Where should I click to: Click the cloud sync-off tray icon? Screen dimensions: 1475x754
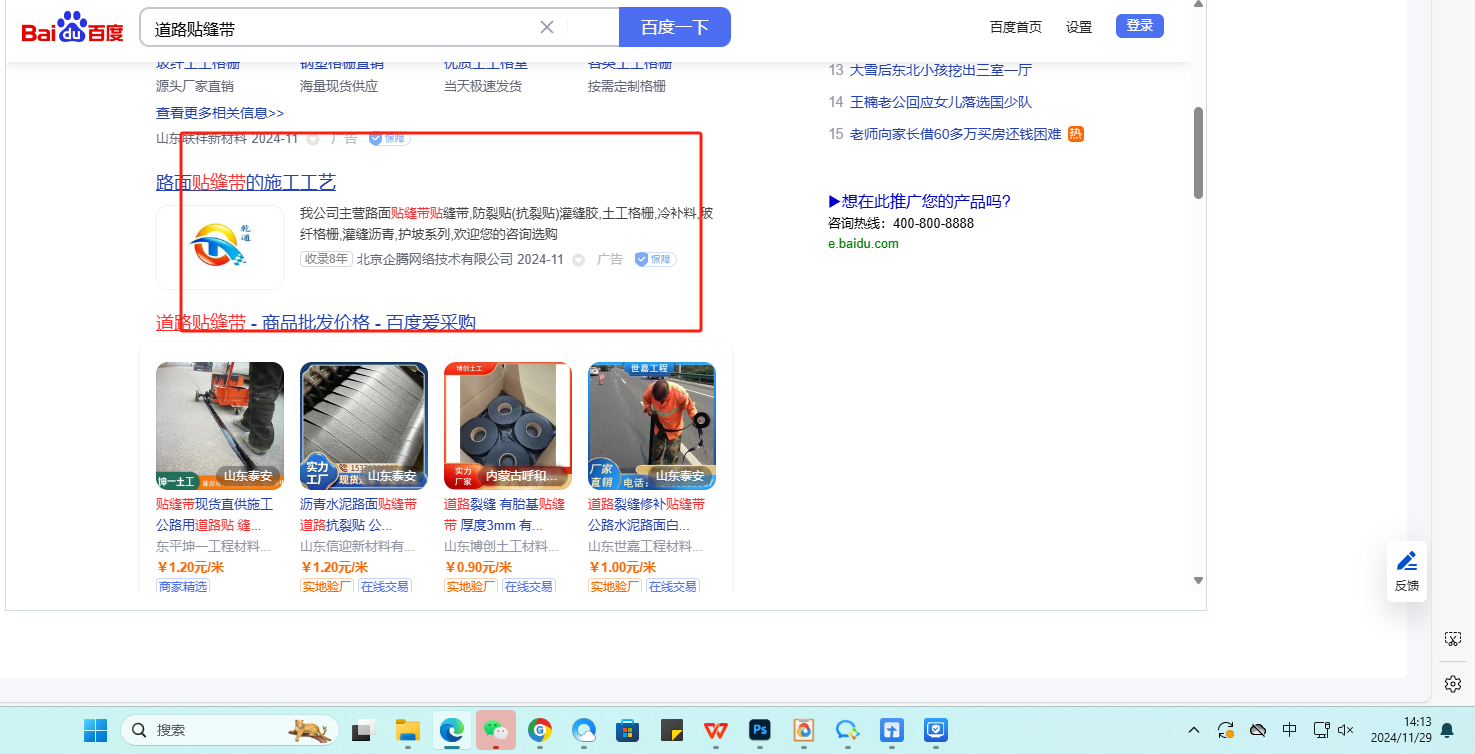[1258, 730]
